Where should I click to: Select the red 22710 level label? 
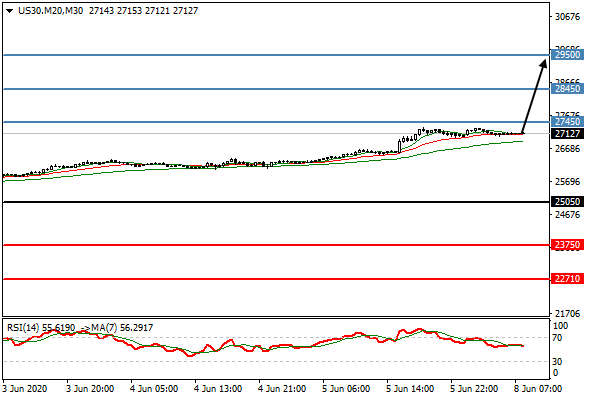(x=567, y=279)
